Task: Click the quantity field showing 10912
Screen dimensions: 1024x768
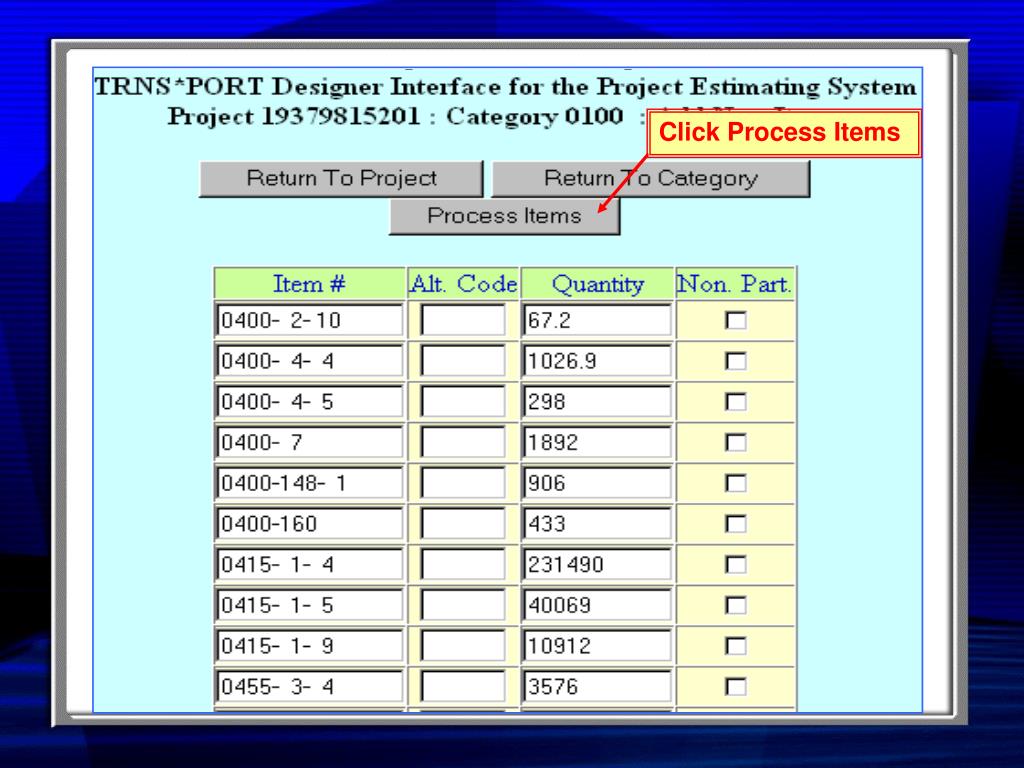Action: [597, 645]
